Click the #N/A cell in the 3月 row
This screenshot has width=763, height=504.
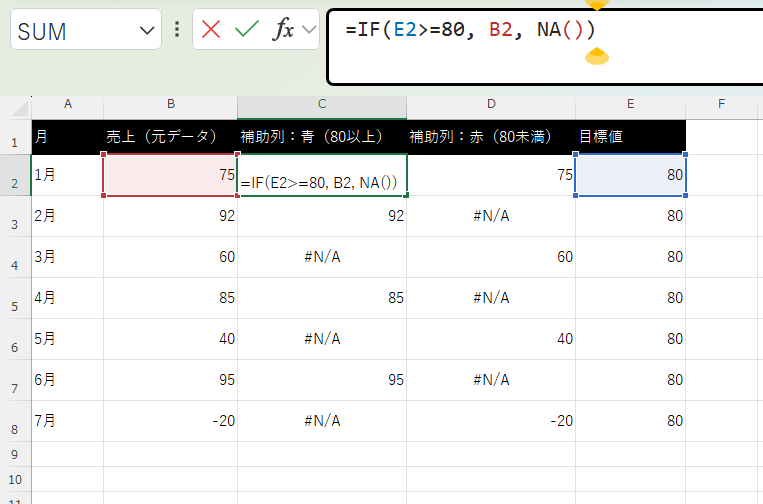click(x=322, y=257)
